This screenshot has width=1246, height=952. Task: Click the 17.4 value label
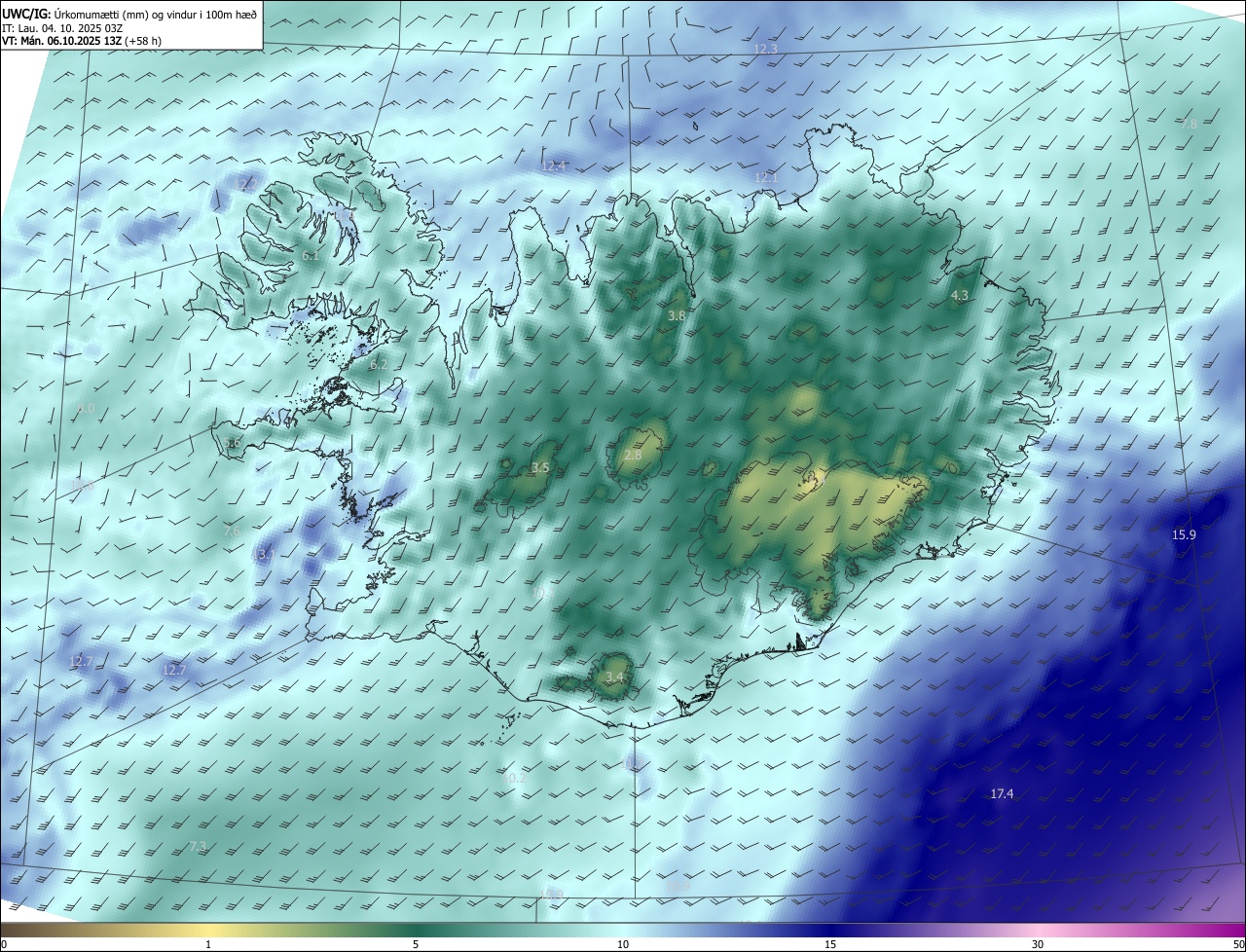click(1002, 794)
